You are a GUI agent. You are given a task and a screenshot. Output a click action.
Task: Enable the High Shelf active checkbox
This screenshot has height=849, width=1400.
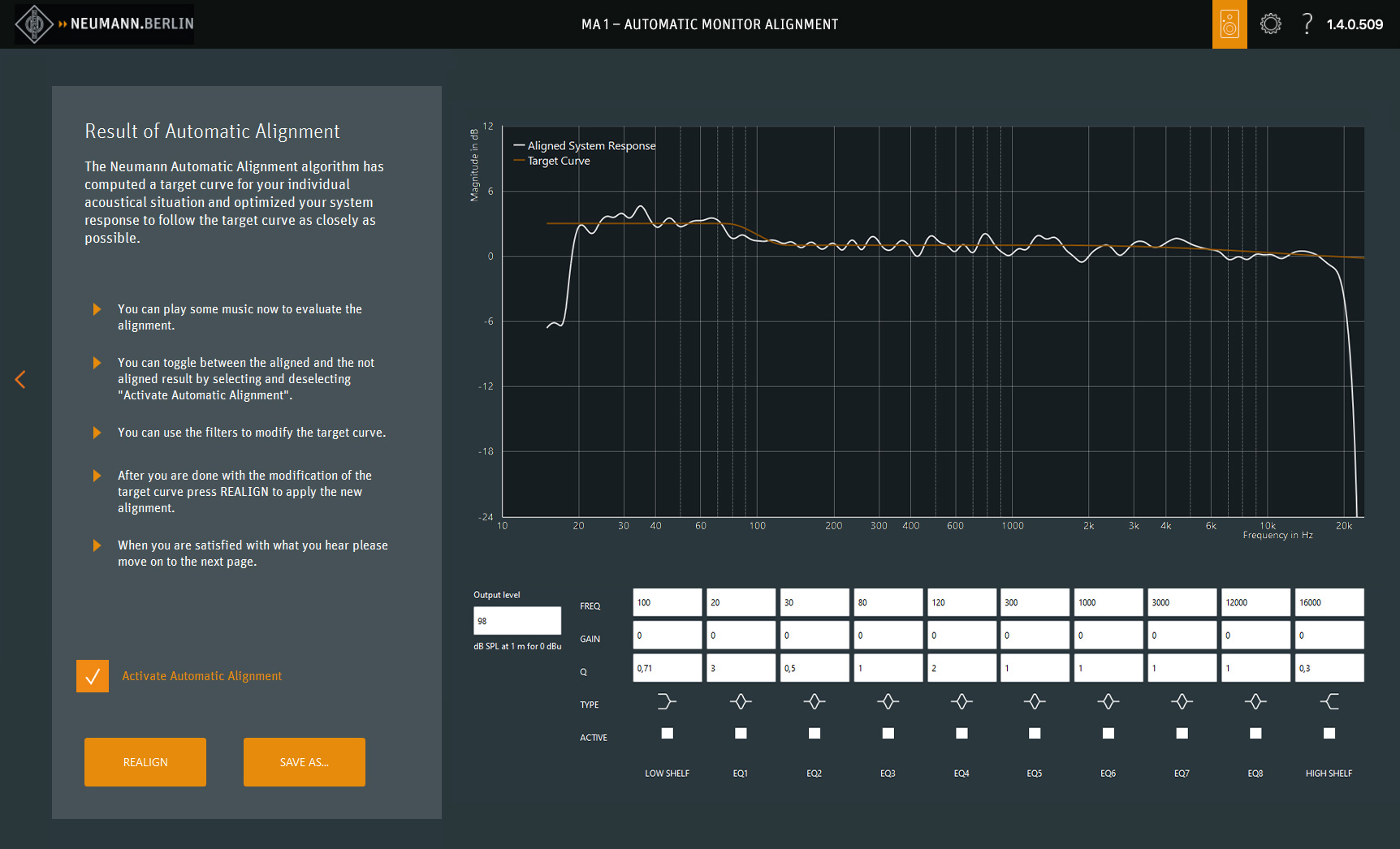[x=1329, y=734]
